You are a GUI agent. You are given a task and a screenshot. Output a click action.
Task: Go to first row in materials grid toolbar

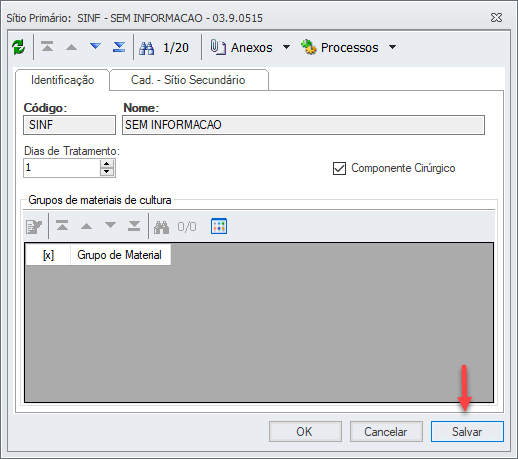pyautogui.click(x=62, y=226)
